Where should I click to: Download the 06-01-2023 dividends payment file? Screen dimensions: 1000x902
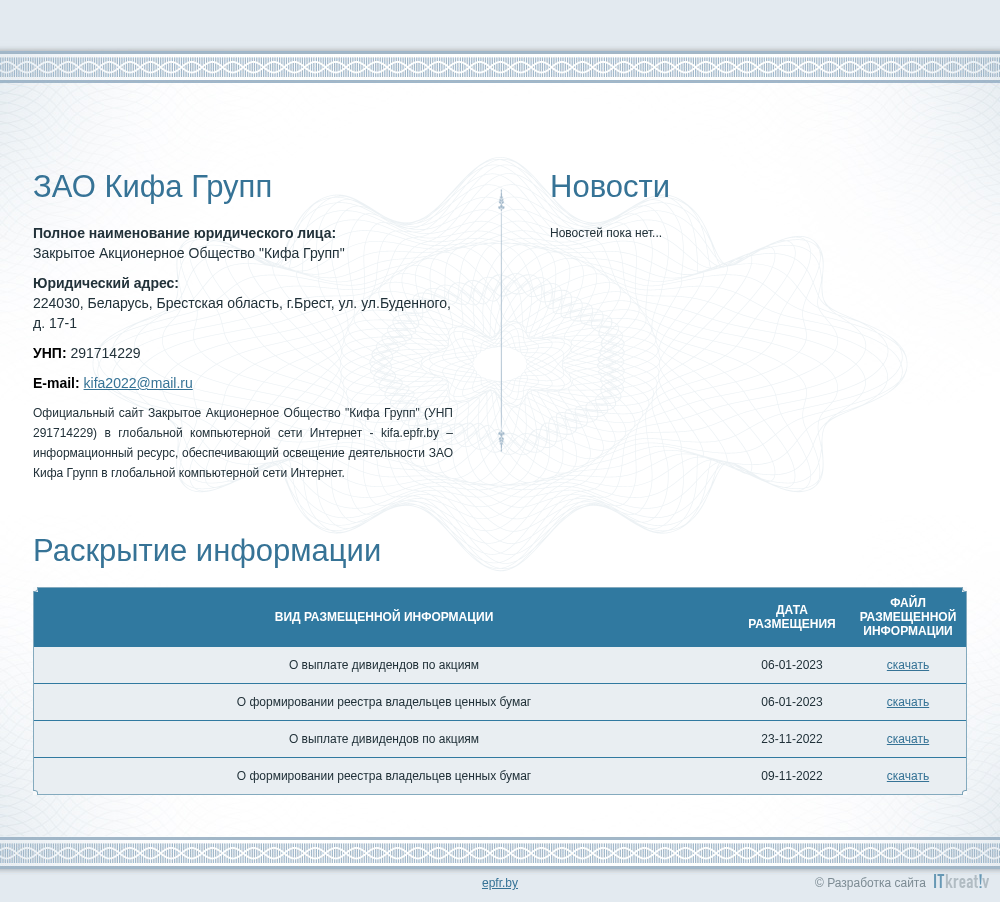point(908,665)
